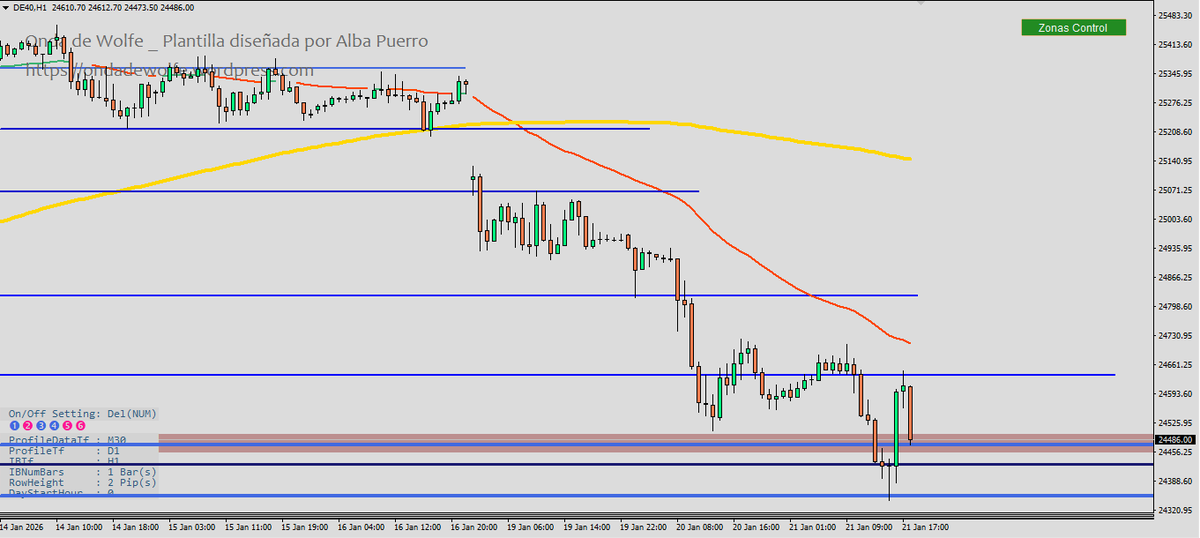Click the 14 Jan 10:00 time label
The image size is (1200, 538).
[x=77, y=525]
